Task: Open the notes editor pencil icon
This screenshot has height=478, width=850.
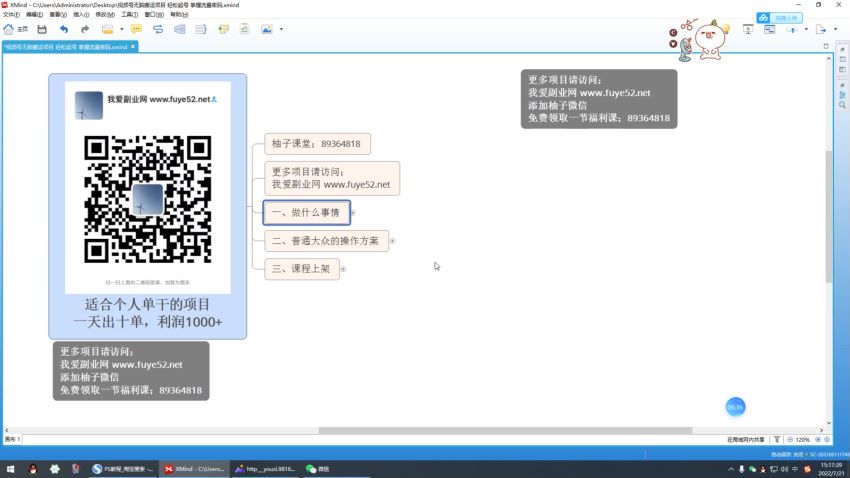Action: (x=244, y=29)
